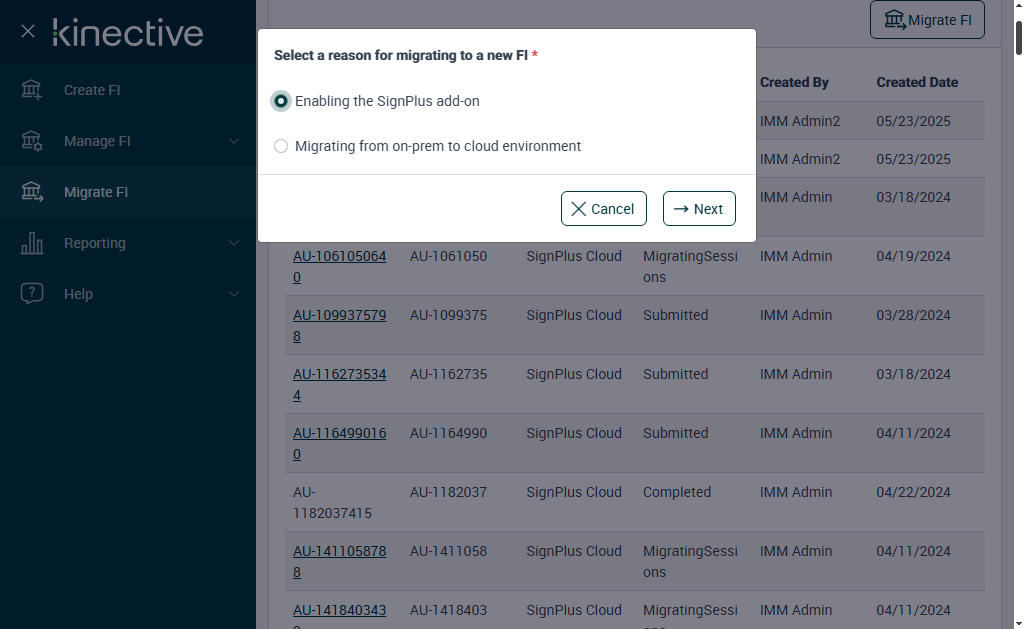This screenshot has height=629, width=1024.
Task: Click Next to continue migration
Action: pyautogui.click(x=699, y=208)
